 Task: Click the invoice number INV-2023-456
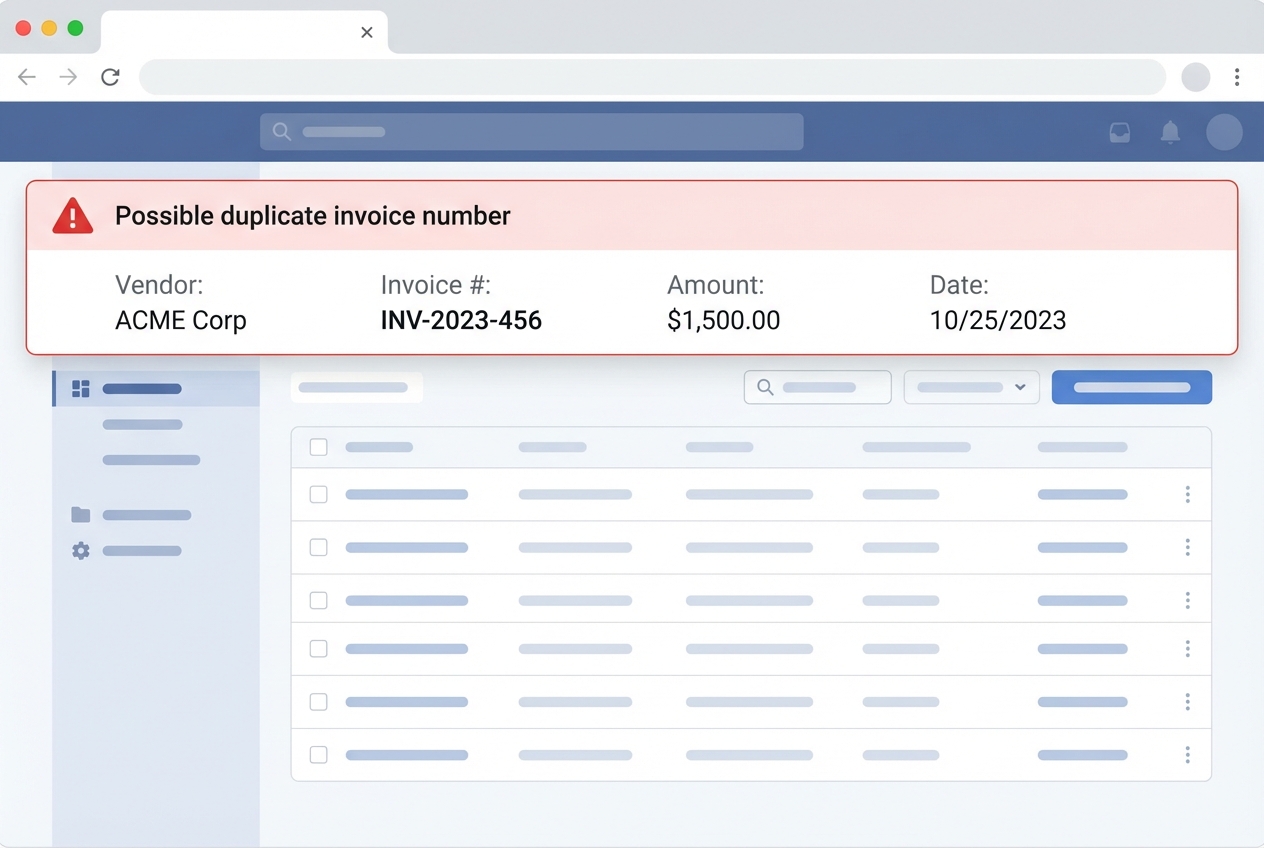[461, 320]
